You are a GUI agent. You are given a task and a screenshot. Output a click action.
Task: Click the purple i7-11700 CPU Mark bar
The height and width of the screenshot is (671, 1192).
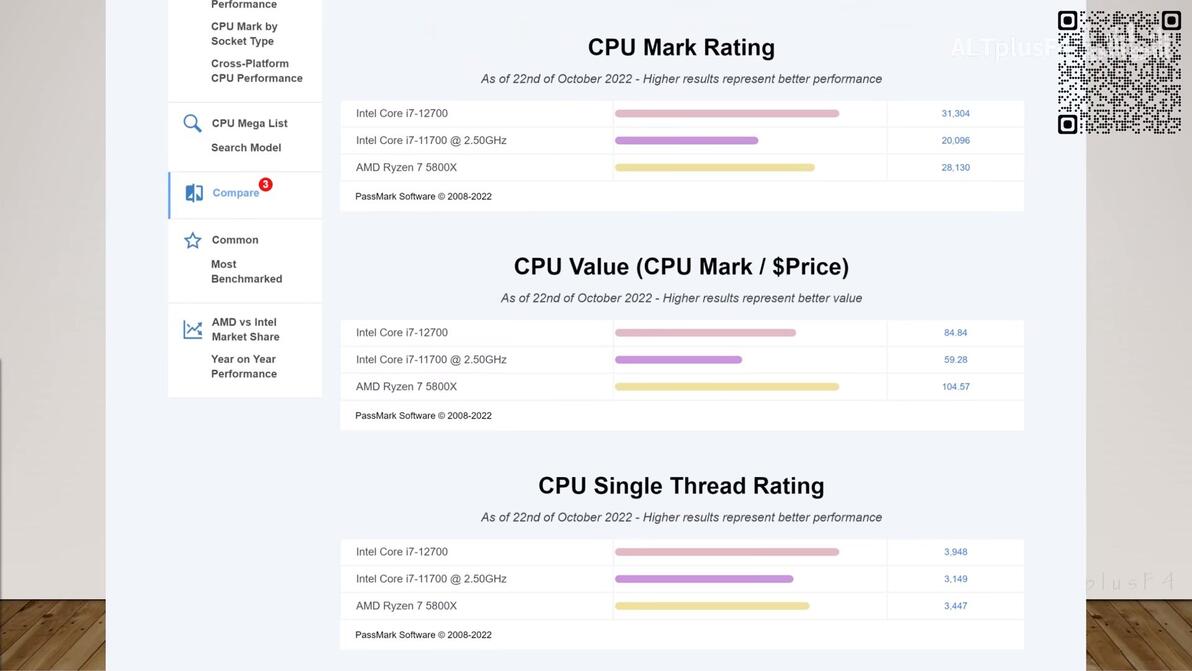tap(686, 141)
